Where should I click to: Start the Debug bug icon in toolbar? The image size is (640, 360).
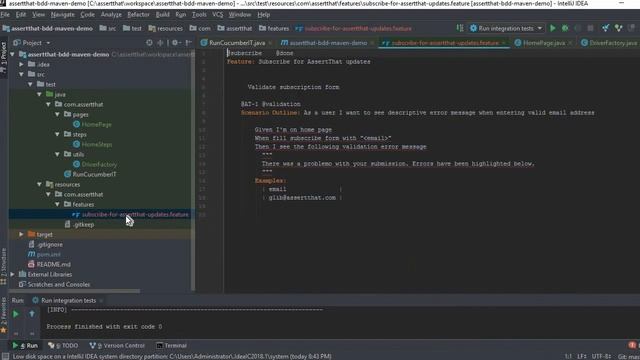tap(565, 28)
